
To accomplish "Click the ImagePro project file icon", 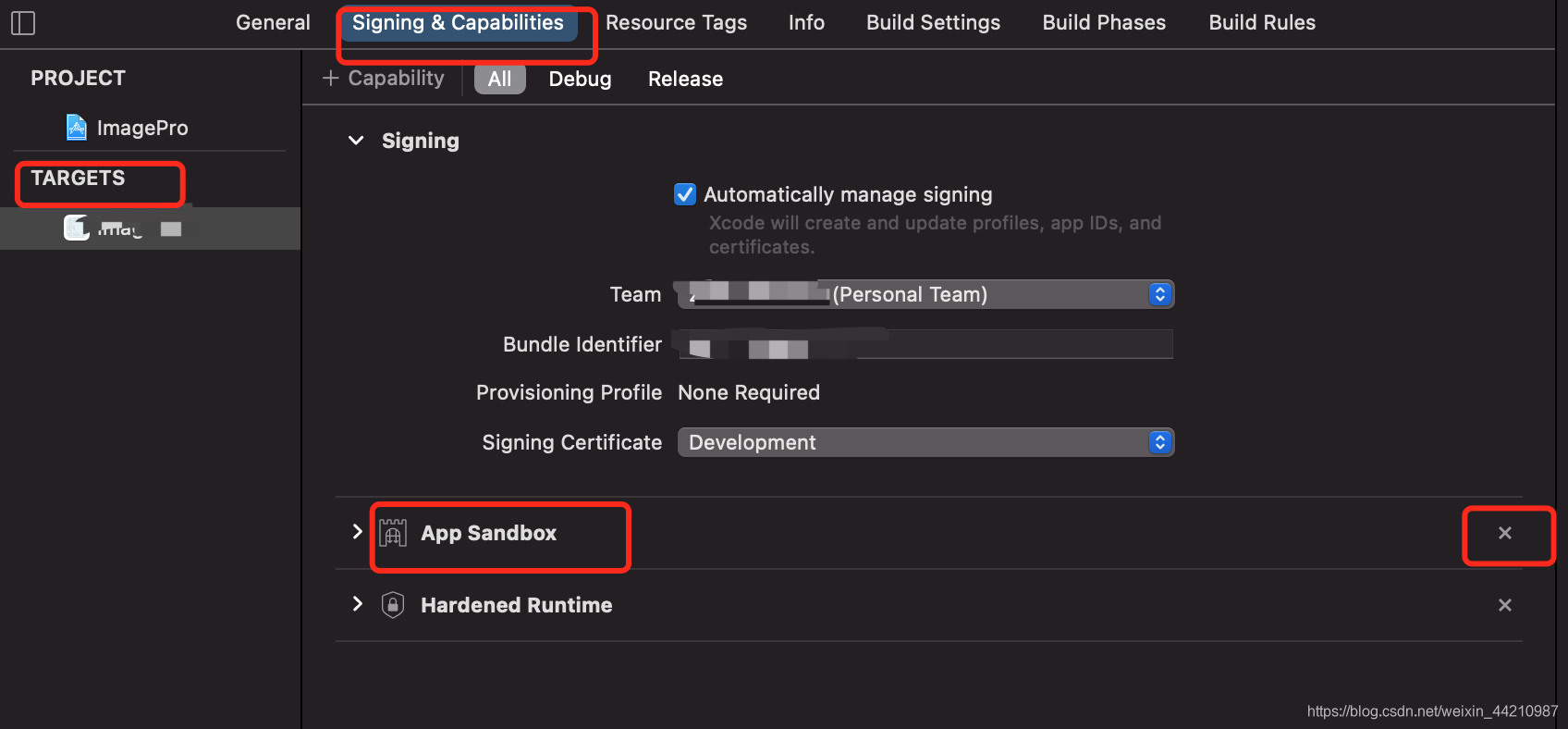I will coord(77,127).
